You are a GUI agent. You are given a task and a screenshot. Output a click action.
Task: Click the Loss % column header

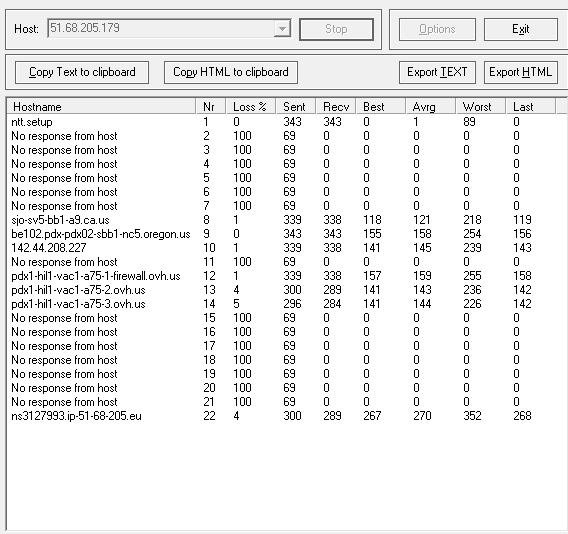coord(250,107)
